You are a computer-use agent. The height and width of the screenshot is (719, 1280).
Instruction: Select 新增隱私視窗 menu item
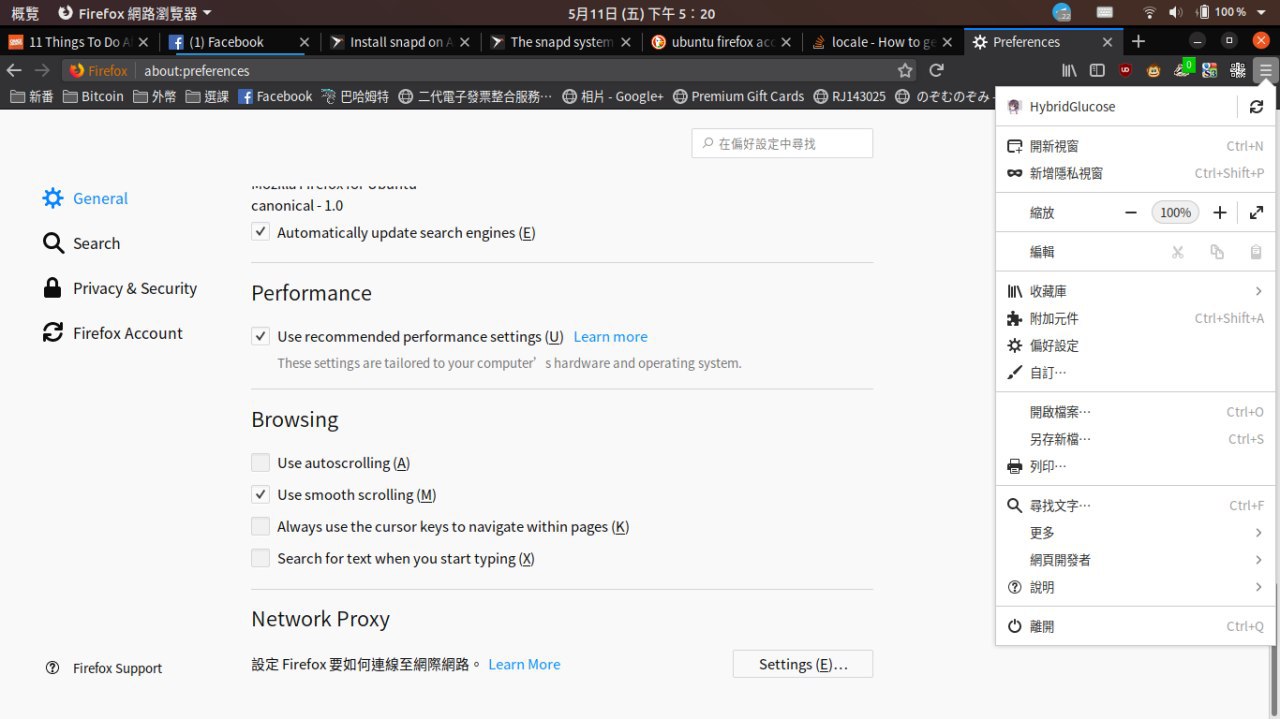(x=1135, y=173)
